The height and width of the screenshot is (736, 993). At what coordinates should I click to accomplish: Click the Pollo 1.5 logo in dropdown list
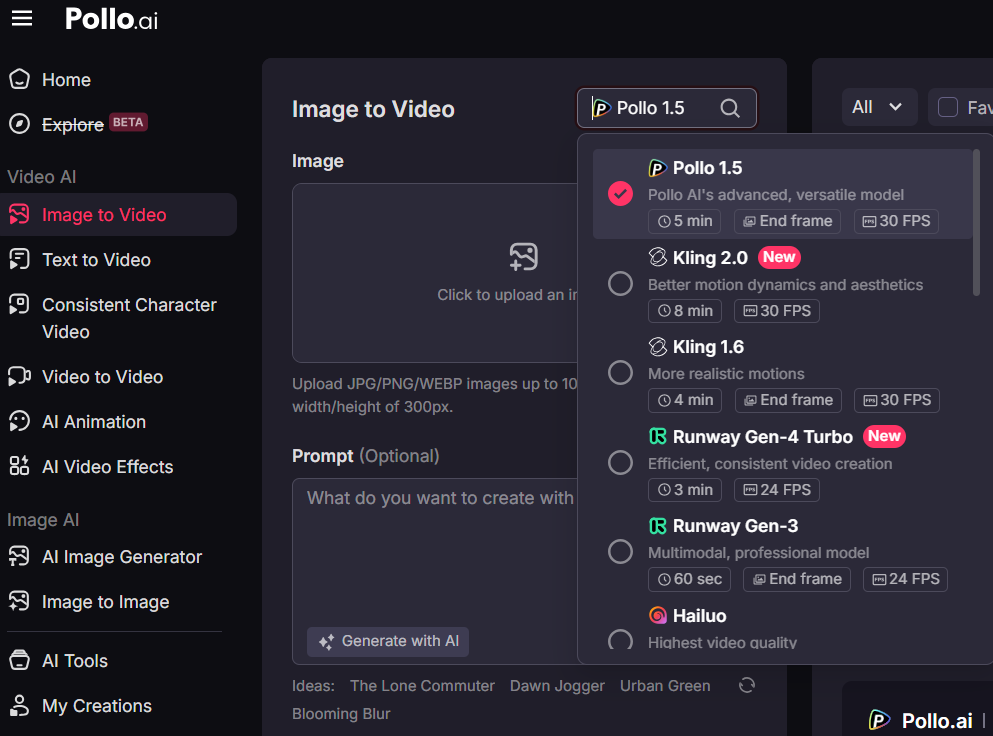click(657, 168)
